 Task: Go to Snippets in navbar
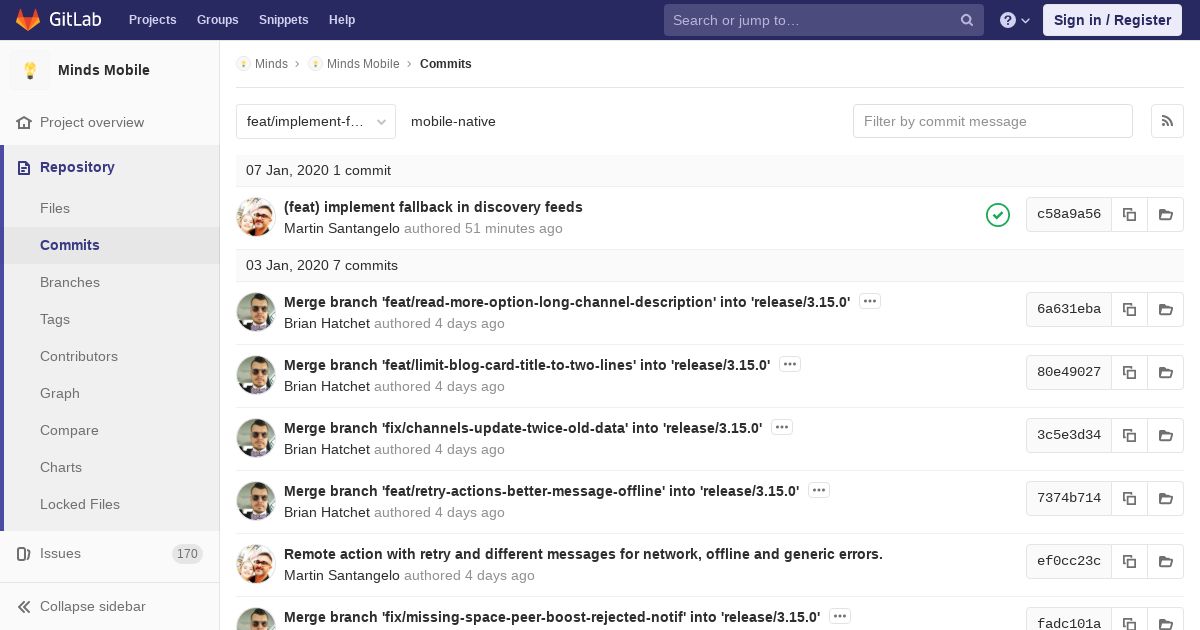[x=284, y=20]
